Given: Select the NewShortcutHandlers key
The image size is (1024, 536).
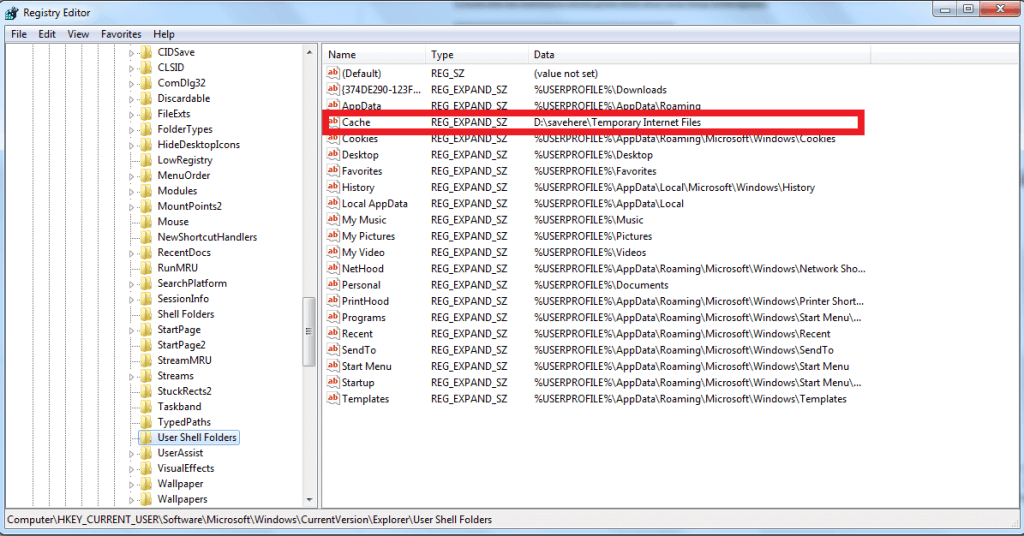Looking at the screenshot, I should (207, 237).
